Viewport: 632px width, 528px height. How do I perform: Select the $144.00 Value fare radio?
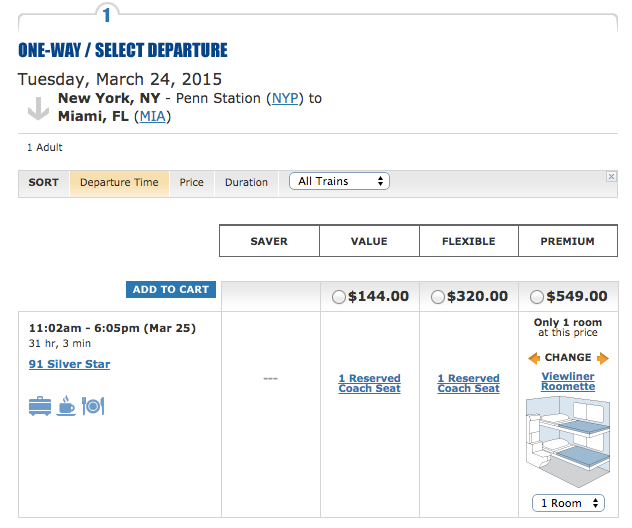(338, 297)
